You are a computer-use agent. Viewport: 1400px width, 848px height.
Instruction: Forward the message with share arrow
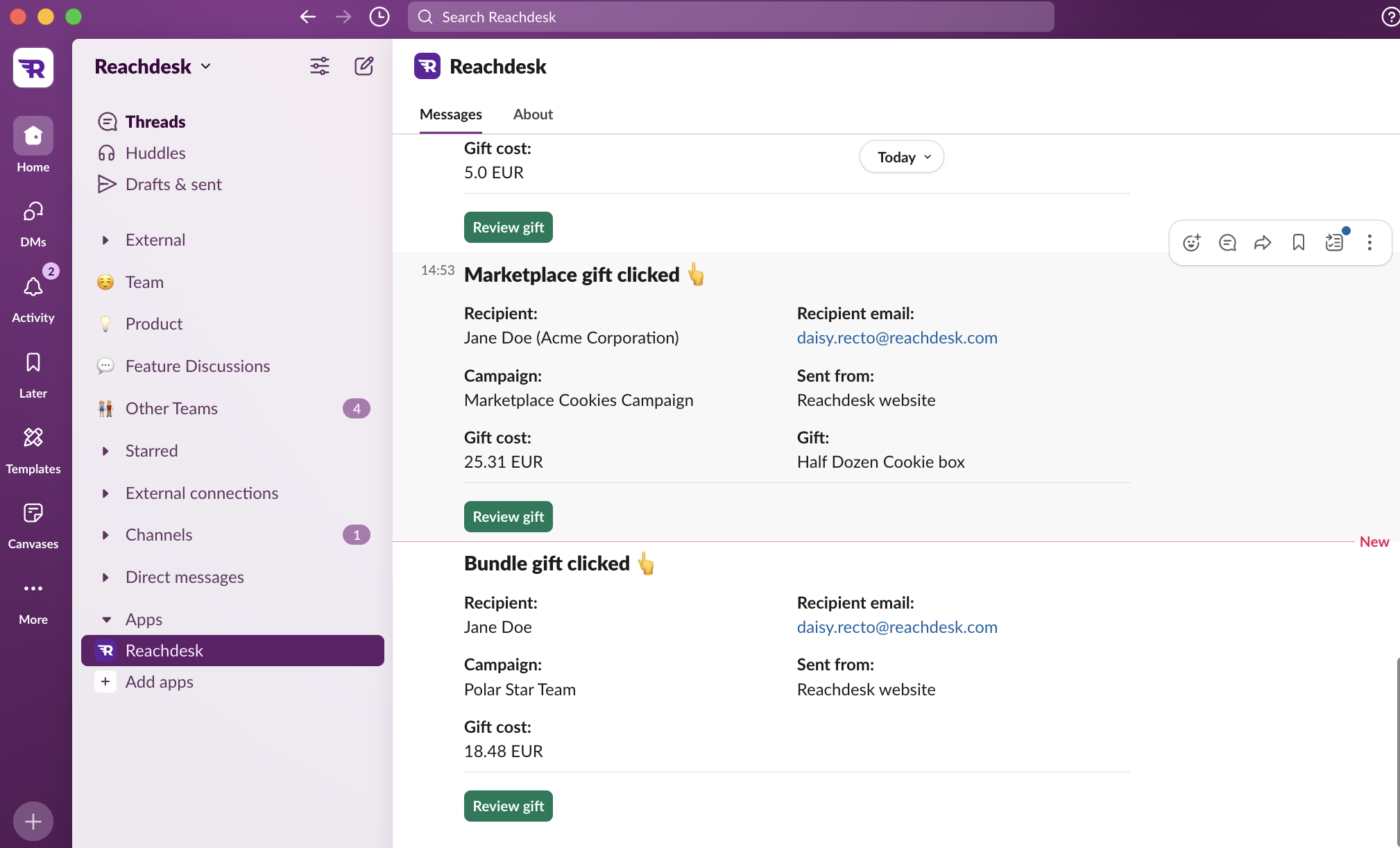tap(1263, 242)
